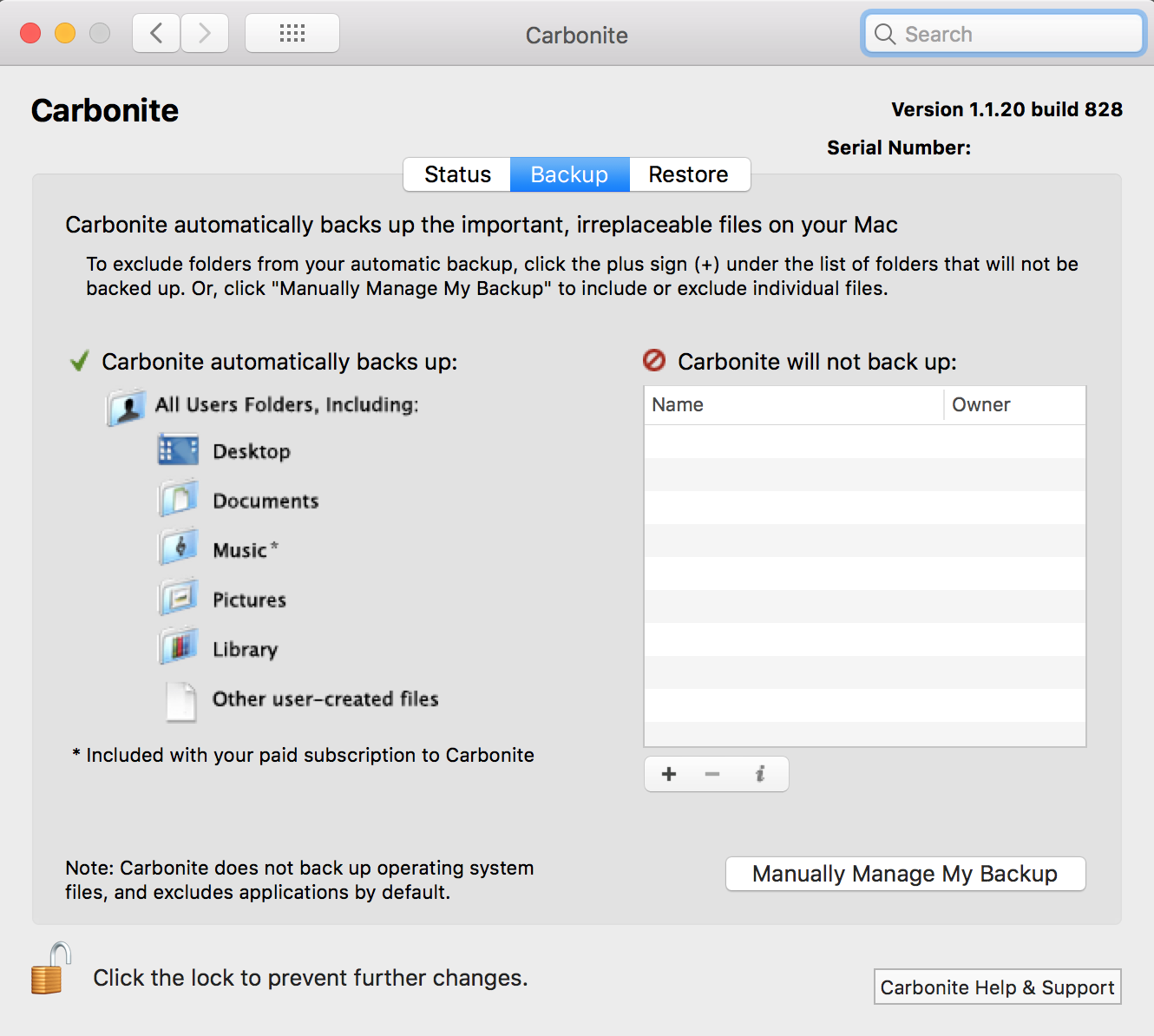Click the back navigation arrow
Viewport: 1154px width, 1036px height.
pos(155,32)
